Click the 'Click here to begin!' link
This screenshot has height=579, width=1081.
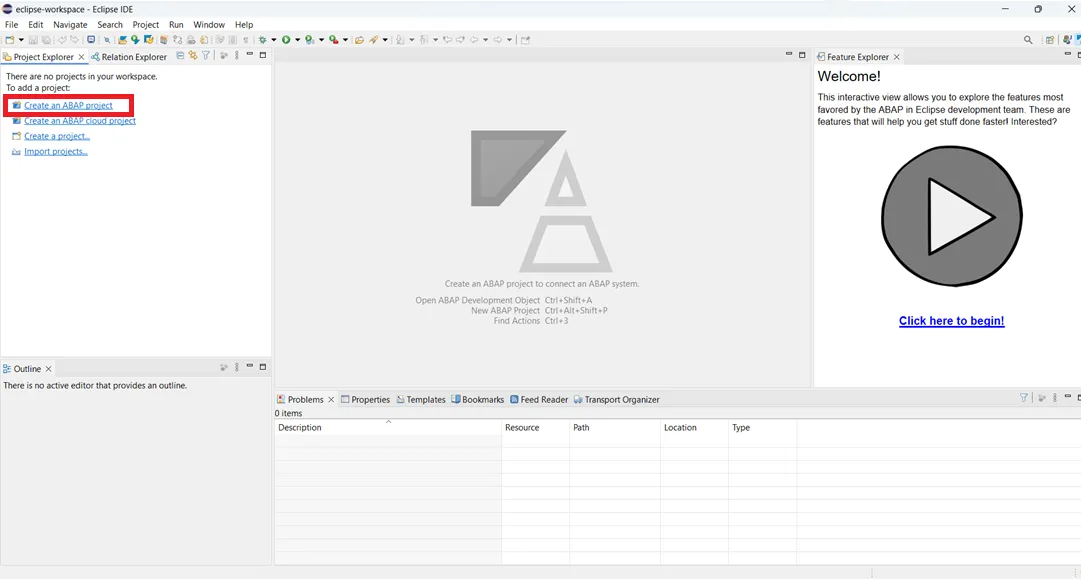point(951,321)
